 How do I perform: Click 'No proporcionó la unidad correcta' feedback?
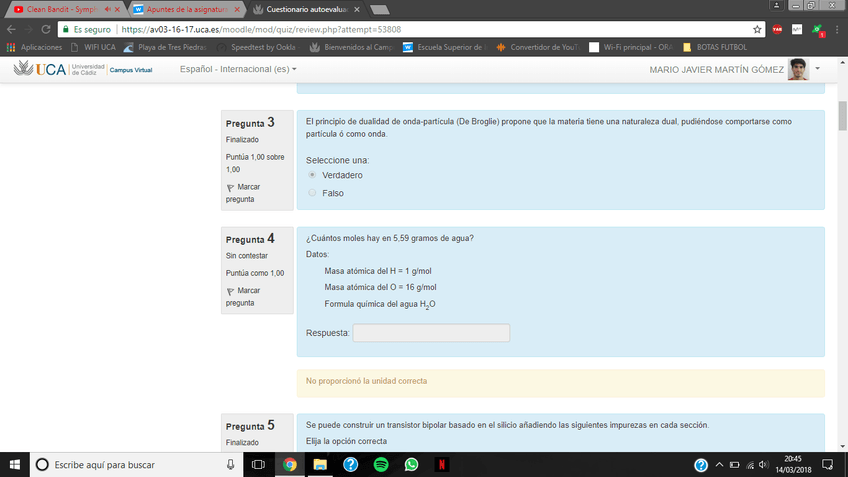pos(366,381)
